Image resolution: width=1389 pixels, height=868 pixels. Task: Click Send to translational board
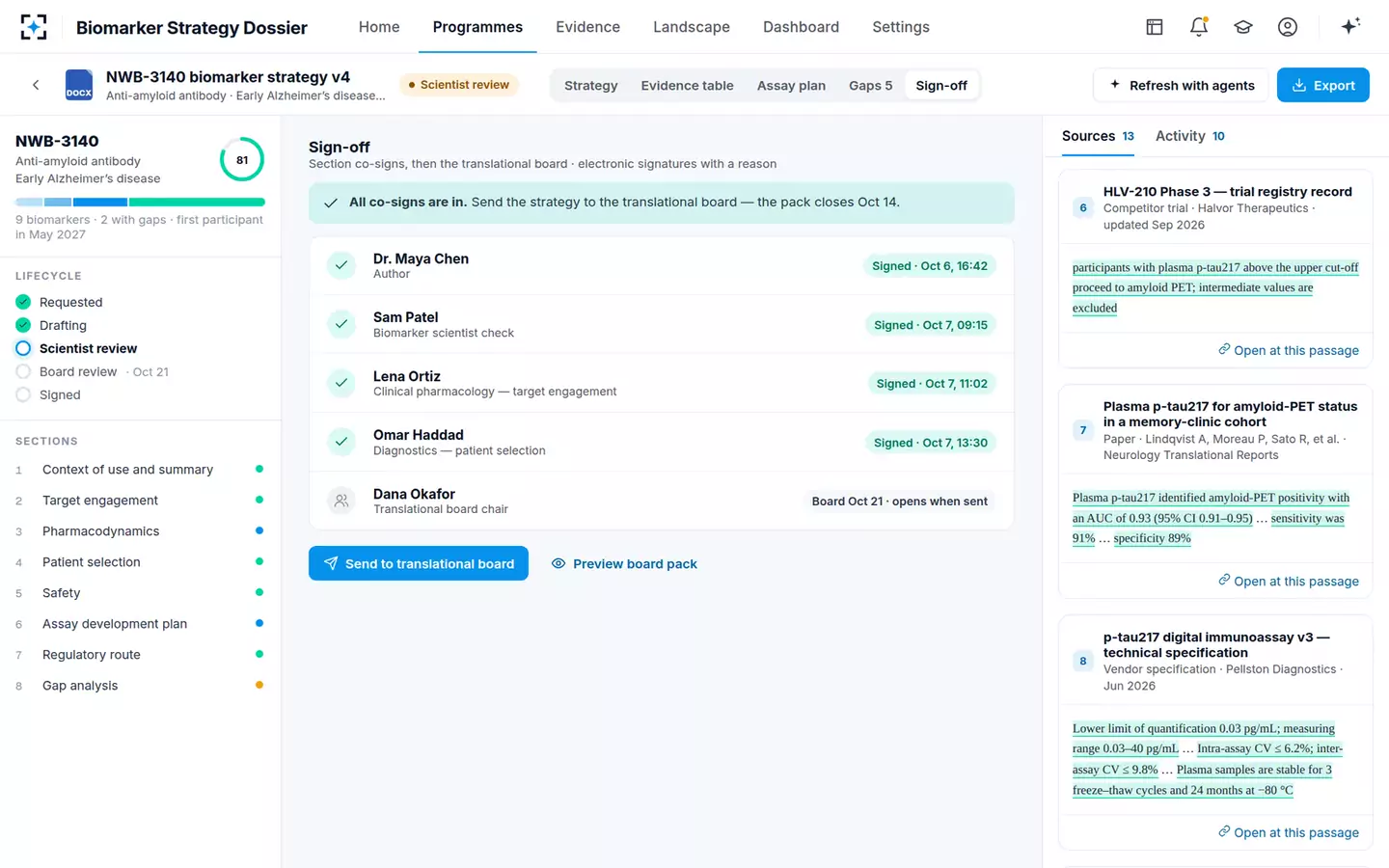419,563
